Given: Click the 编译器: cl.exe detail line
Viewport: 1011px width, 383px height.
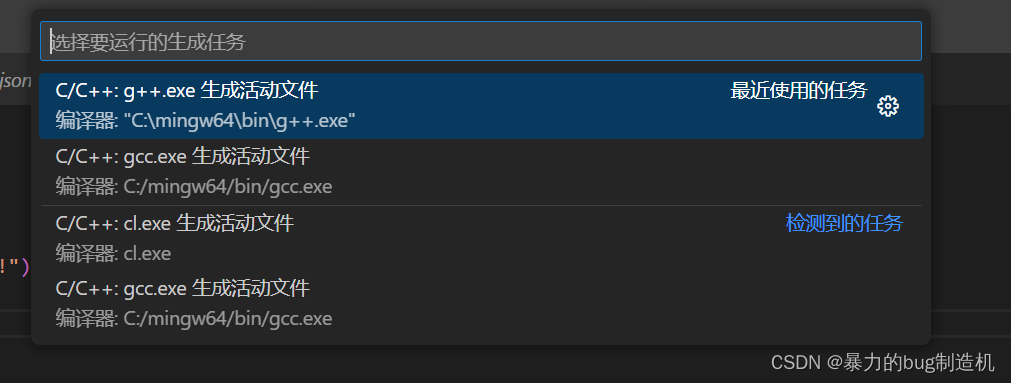Looking at the screenshot, I should point(113,253).
